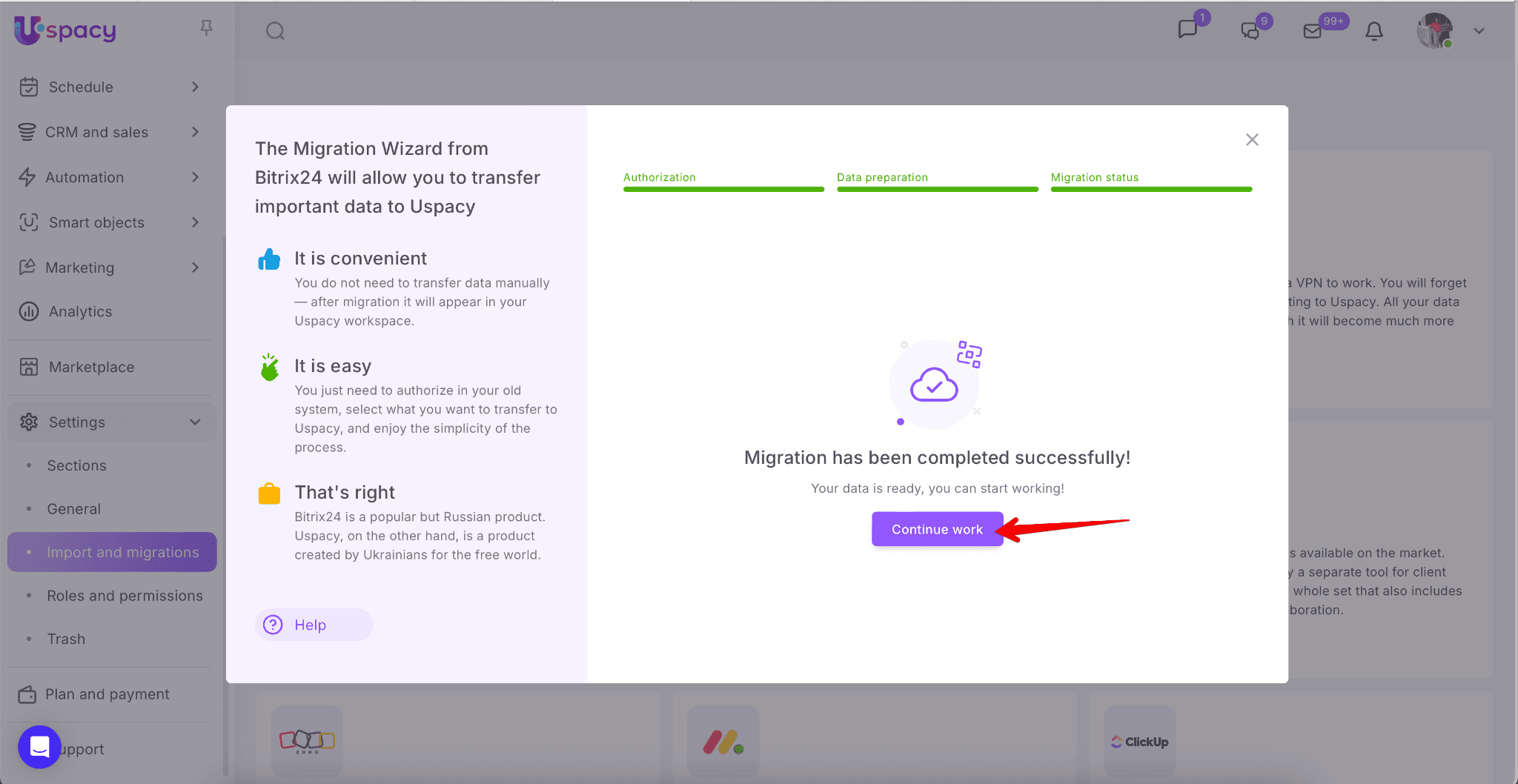Click the snapping fingers easy icon
Image resolution: width=1518 pixels, height=784 pixels.
[x=269, y=367]
